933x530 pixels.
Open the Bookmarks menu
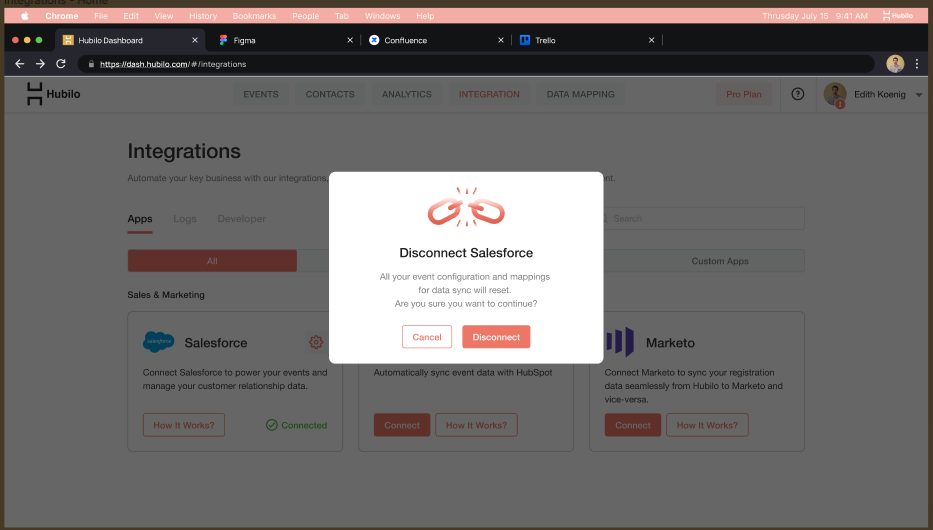pyautogui.click(x=254, y=16)
